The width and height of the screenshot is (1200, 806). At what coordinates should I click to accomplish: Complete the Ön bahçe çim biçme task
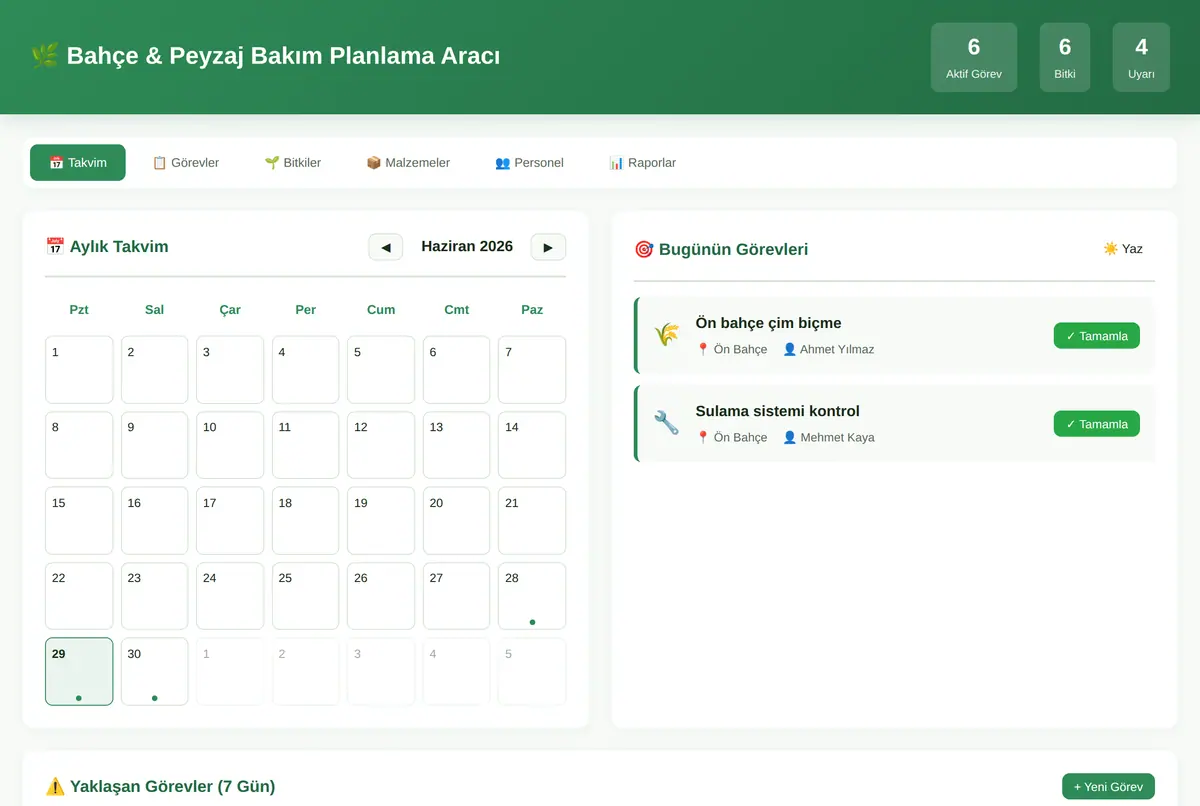(x=1096, y=336)
